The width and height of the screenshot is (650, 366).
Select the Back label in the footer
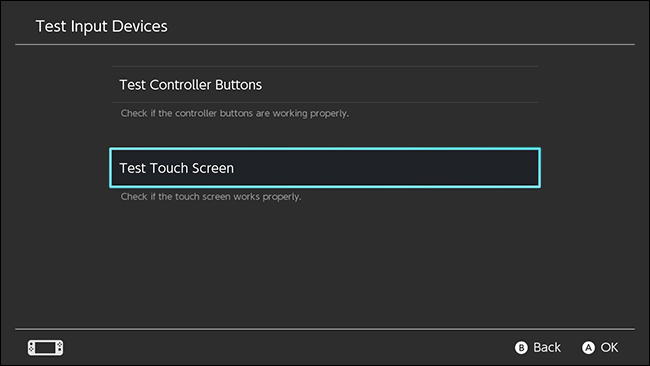(x=547, y=347)
